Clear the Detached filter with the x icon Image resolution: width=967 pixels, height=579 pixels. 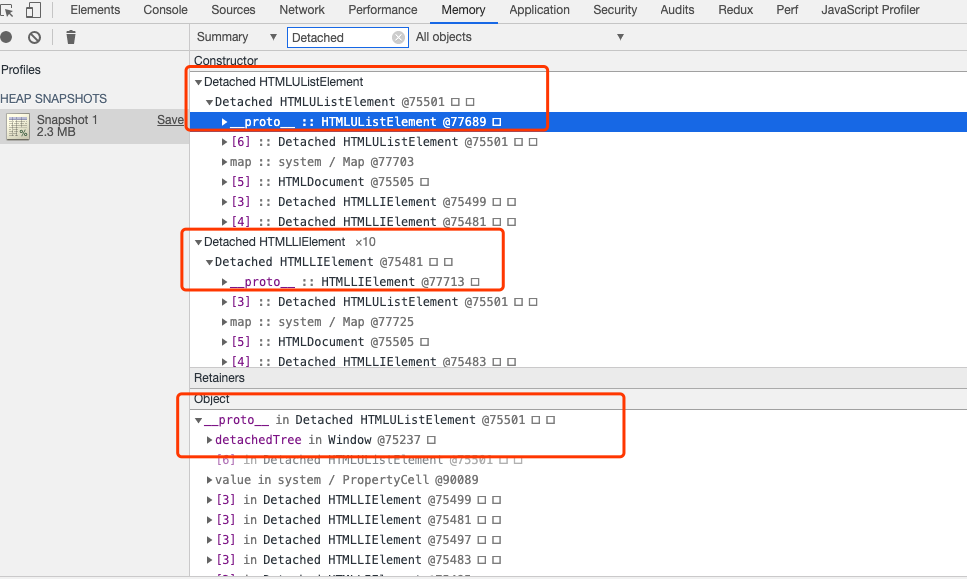click(x=399, y=37)
